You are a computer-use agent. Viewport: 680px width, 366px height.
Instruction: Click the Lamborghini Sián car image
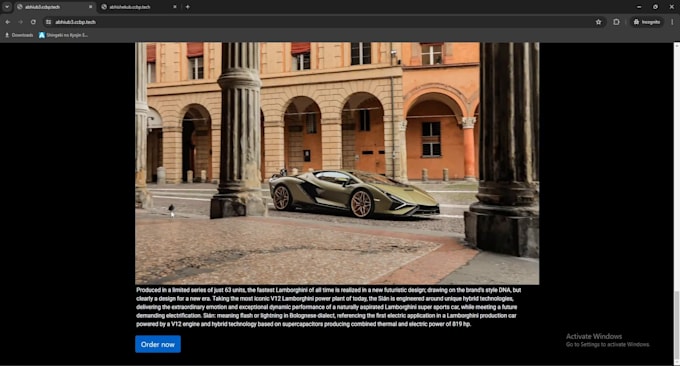coord(337,163)
